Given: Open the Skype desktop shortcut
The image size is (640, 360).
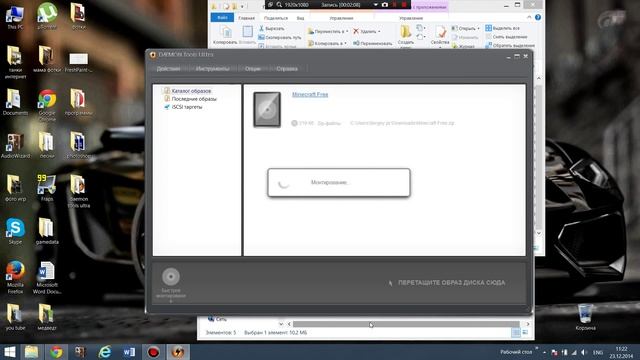Looking at the screenshot, I should click(15, 231).
